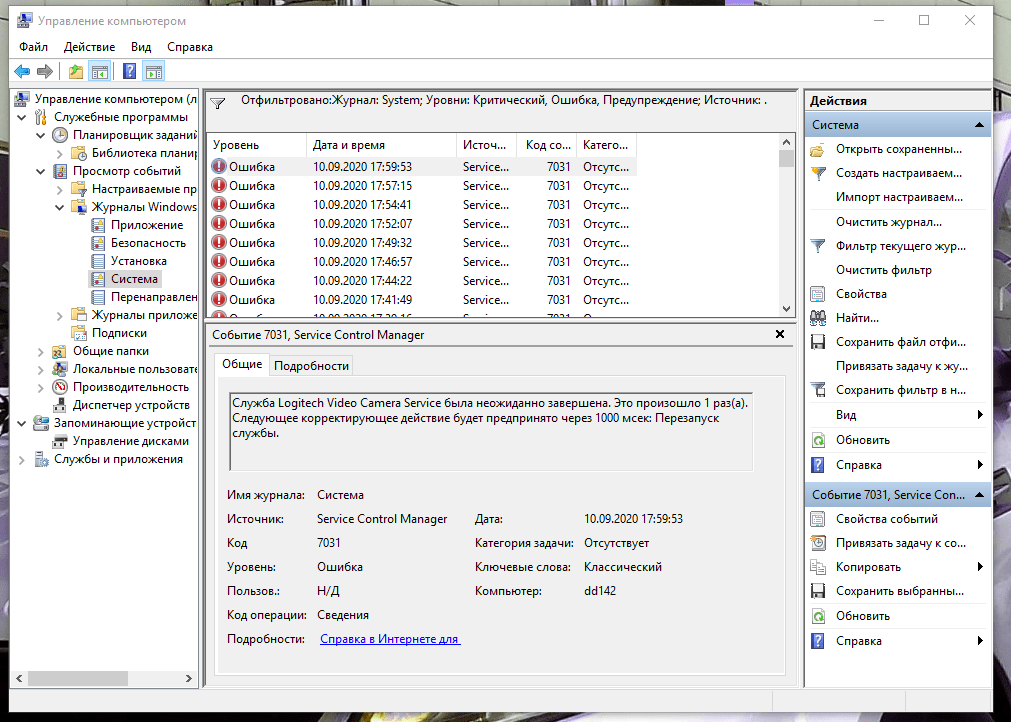This screenshot has width=1011, height=722.
Task: Select the error event at 17:54:41
Action: click(x=361, y=205)
